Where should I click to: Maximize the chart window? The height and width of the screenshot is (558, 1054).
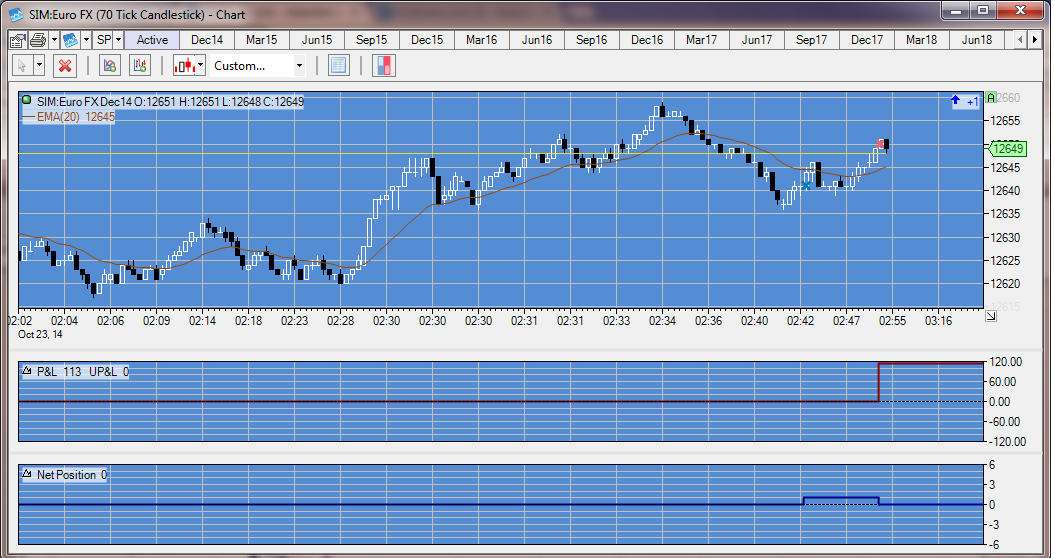[983, 11]
